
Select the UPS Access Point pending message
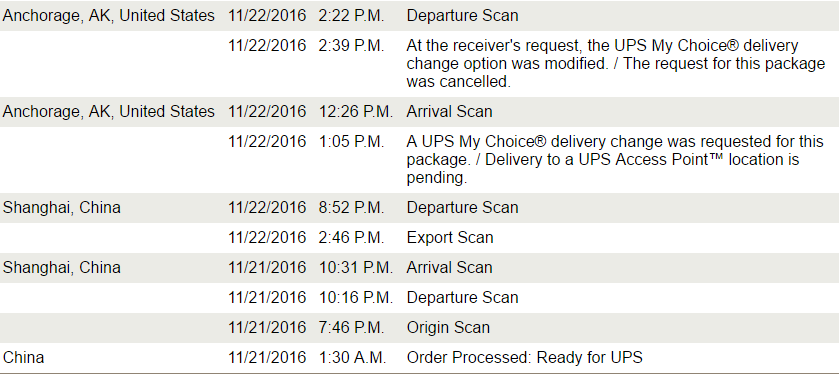pos(615,160)
